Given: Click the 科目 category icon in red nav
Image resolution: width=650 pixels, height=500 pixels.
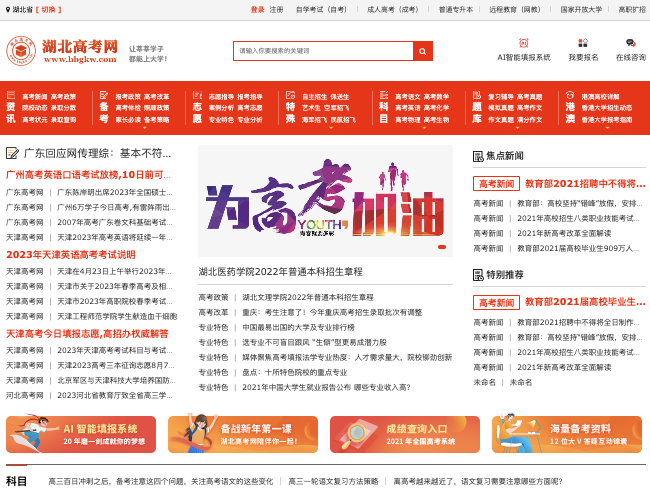Looking at the screenshot, I should click(x=384, y=95).
